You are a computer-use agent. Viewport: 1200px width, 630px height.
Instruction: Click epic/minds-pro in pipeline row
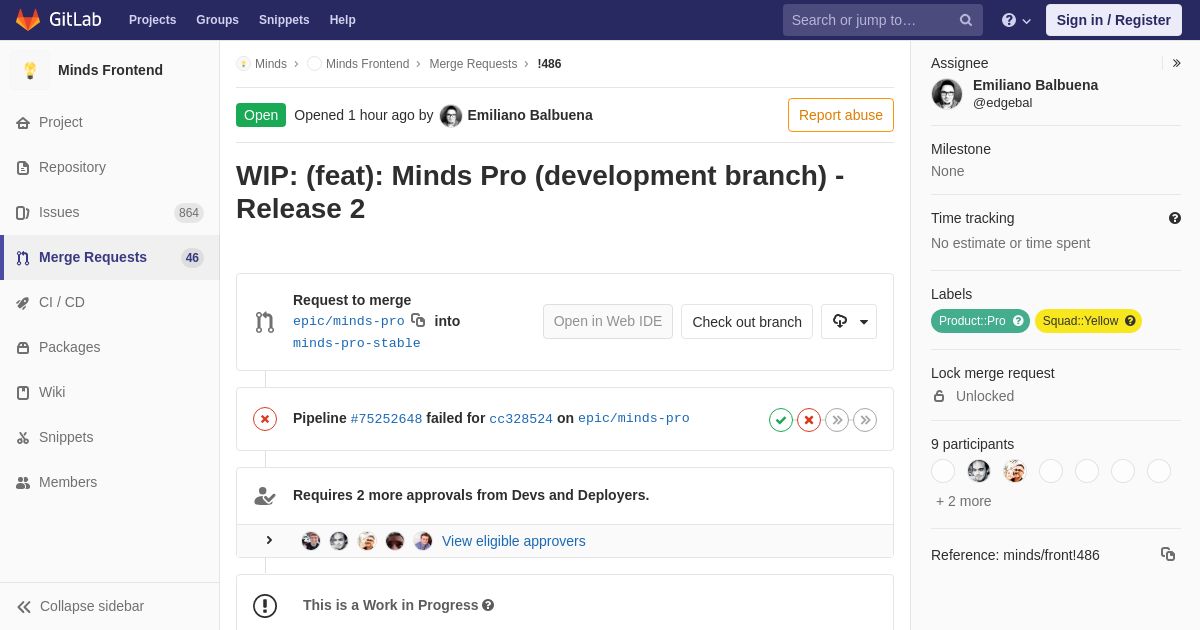pyautogui.click(x=634, y=419)
